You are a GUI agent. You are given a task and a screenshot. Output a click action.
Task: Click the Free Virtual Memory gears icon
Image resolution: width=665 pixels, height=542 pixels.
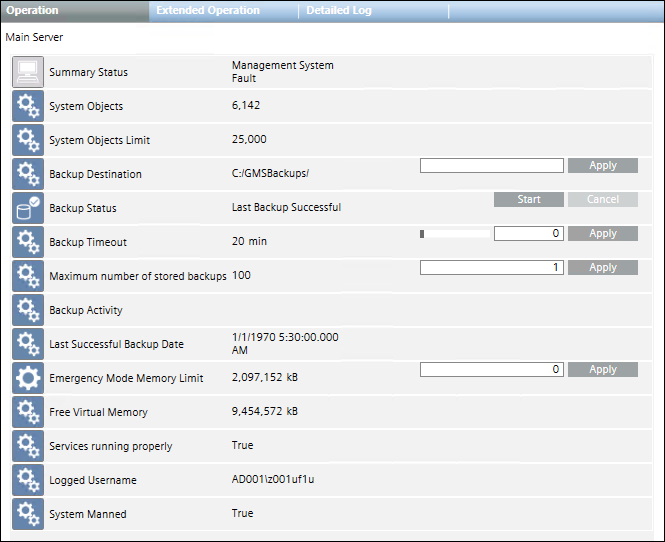point(28,412)
